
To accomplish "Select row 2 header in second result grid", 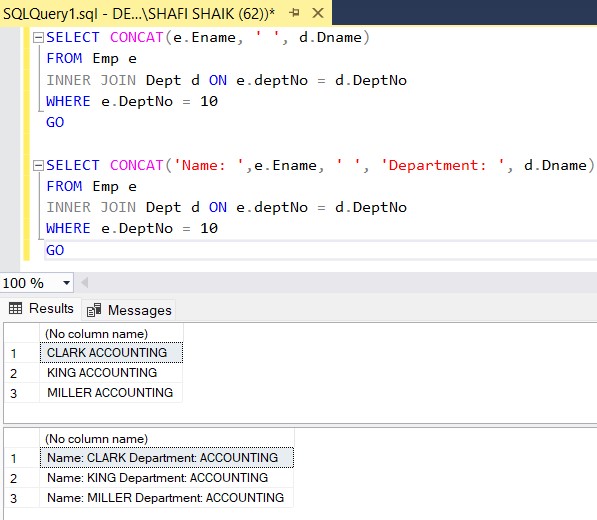I will (22, 478).
